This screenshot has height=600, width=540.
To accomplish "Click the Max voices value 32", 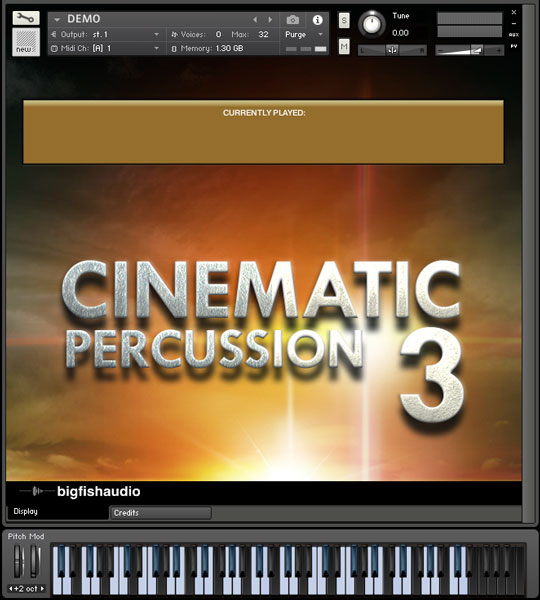I will coord(263,34).
